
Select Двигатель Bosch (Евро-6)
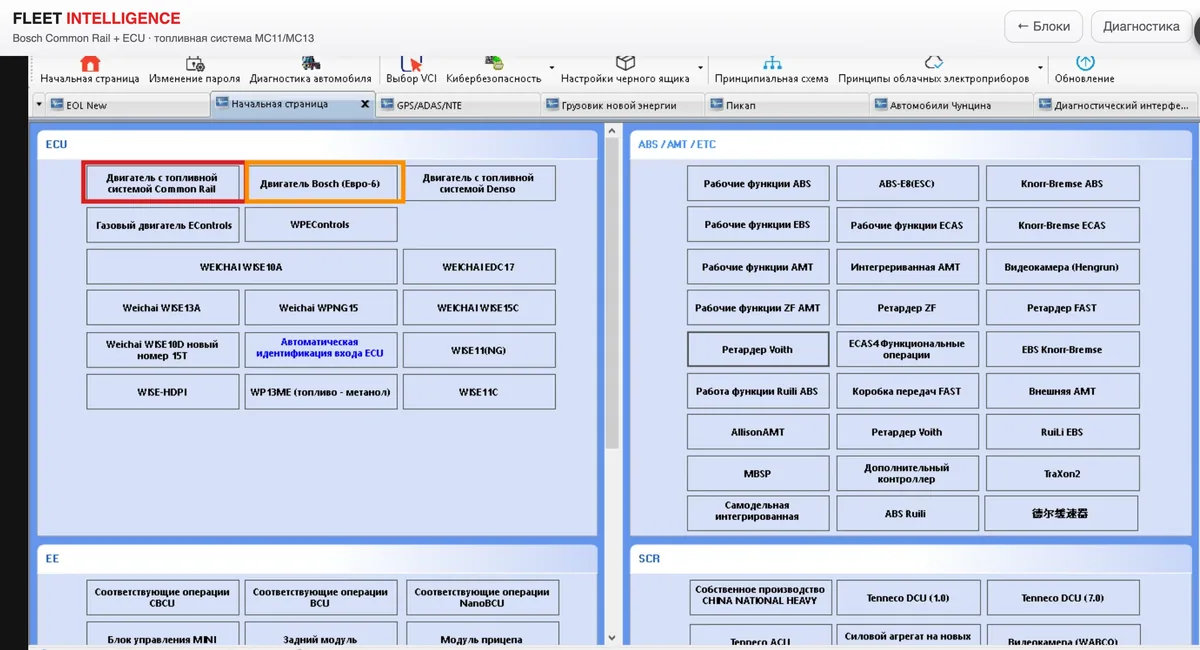(x=320, y=184)
